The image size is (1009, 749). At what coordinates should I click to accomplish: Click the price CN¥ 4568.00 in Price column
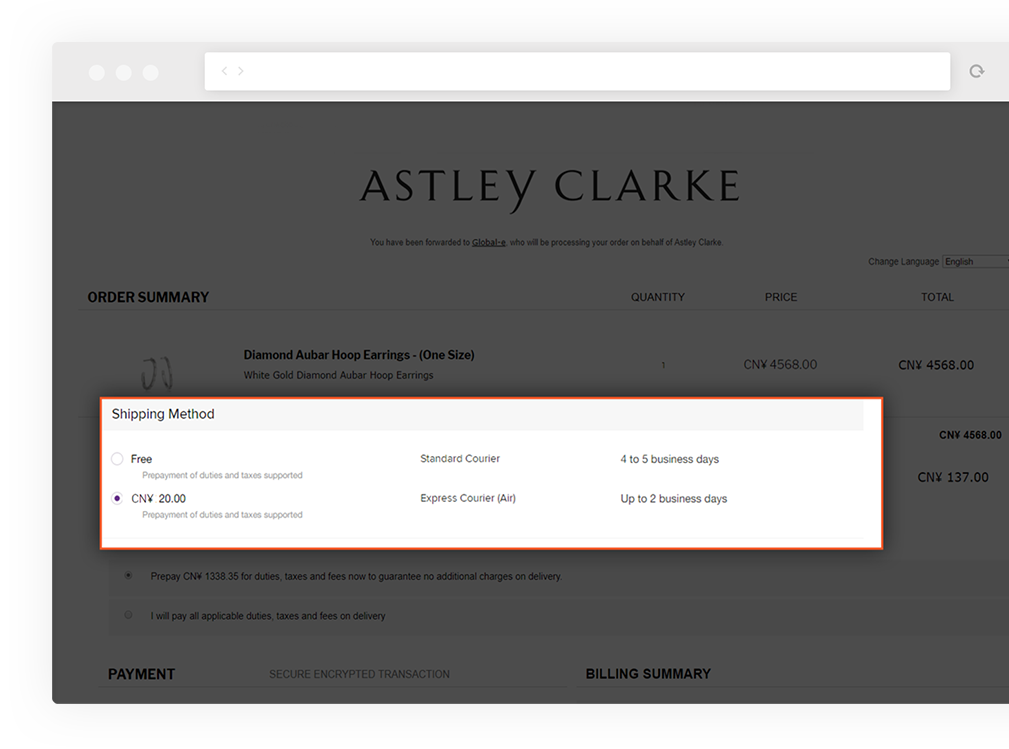point(780,365)
